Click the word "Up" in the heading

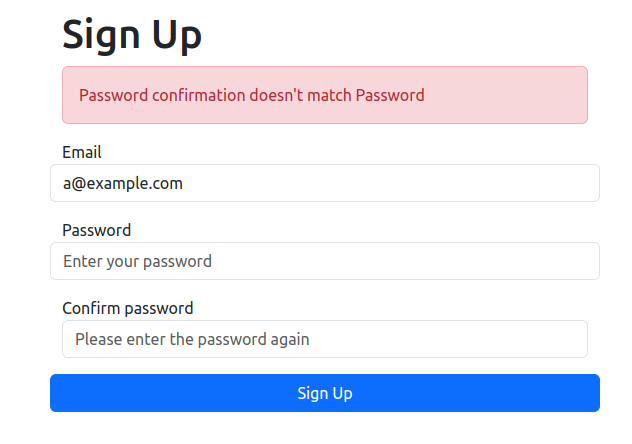[x=177, y=36]
